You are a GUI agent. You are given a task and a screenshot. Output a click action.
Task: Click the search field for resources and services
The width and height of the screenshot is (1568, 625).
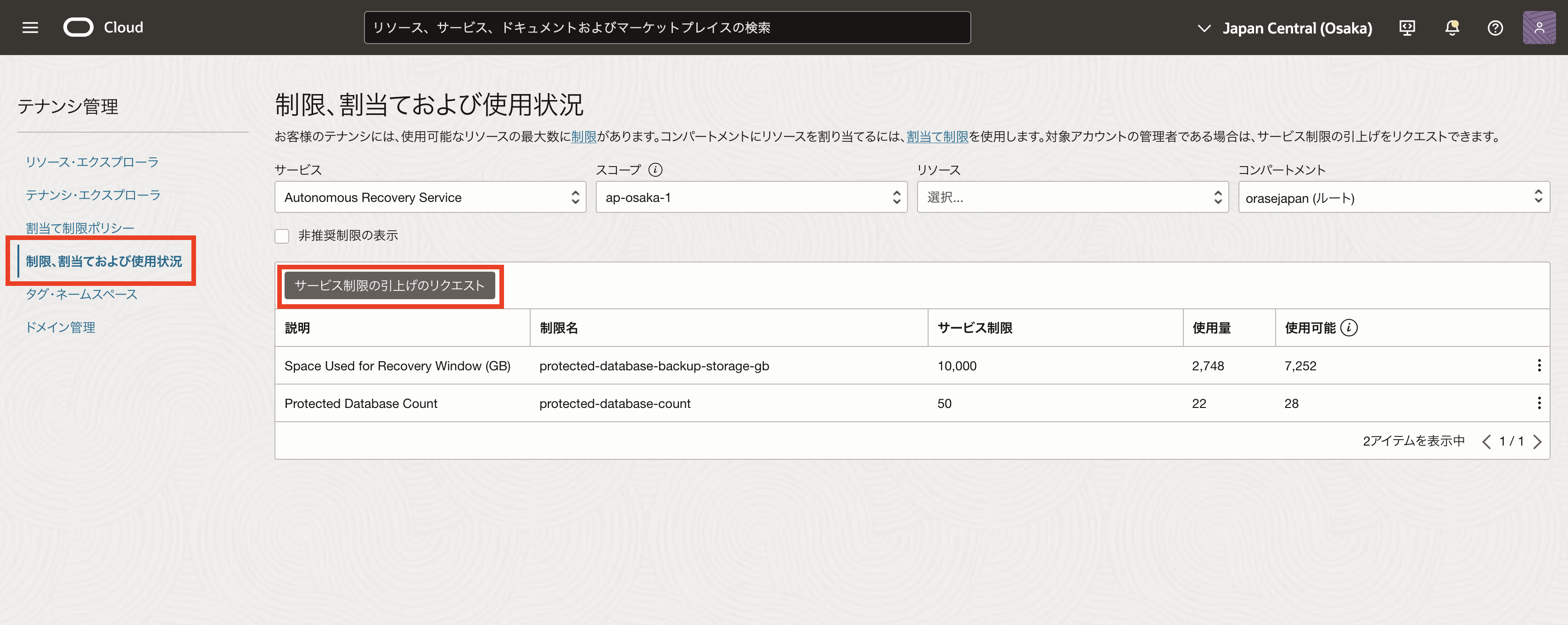[x=666, y=28]
